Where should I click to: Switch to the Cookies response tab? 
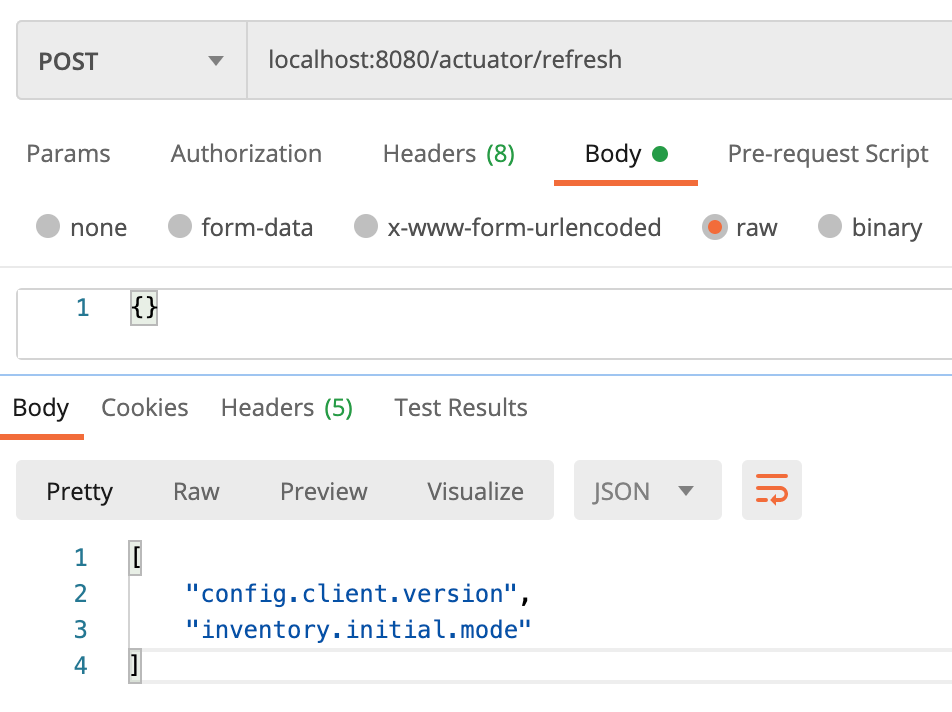144,407
